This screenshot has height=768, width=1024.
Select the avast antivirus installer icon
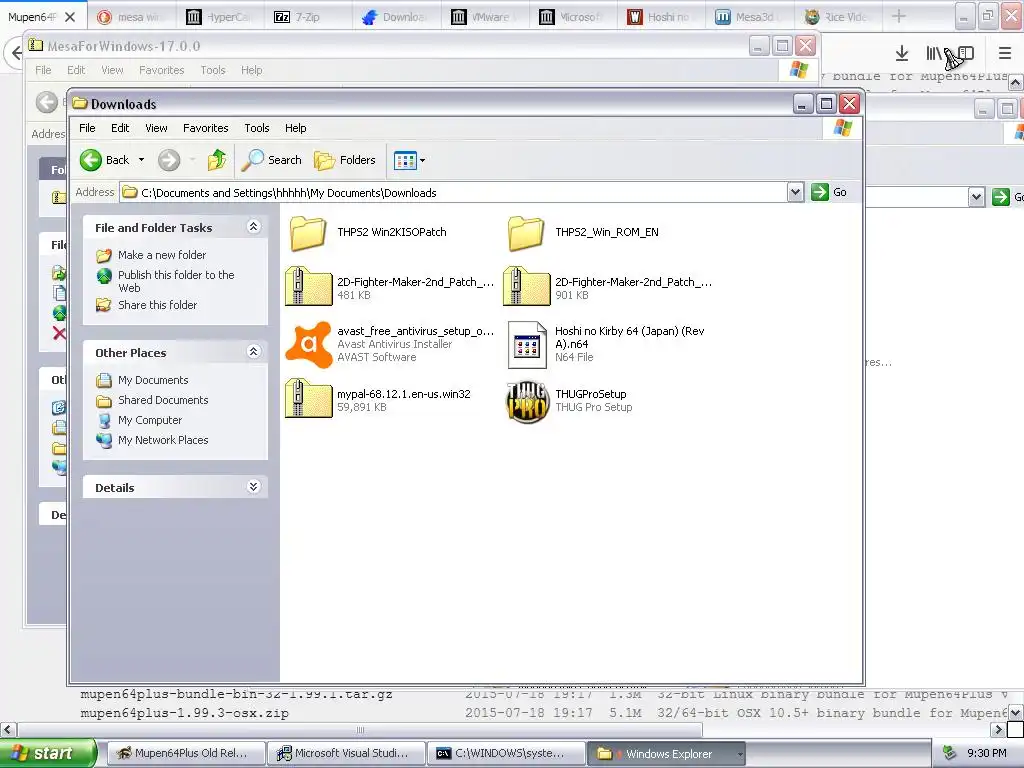pos(308,344)
